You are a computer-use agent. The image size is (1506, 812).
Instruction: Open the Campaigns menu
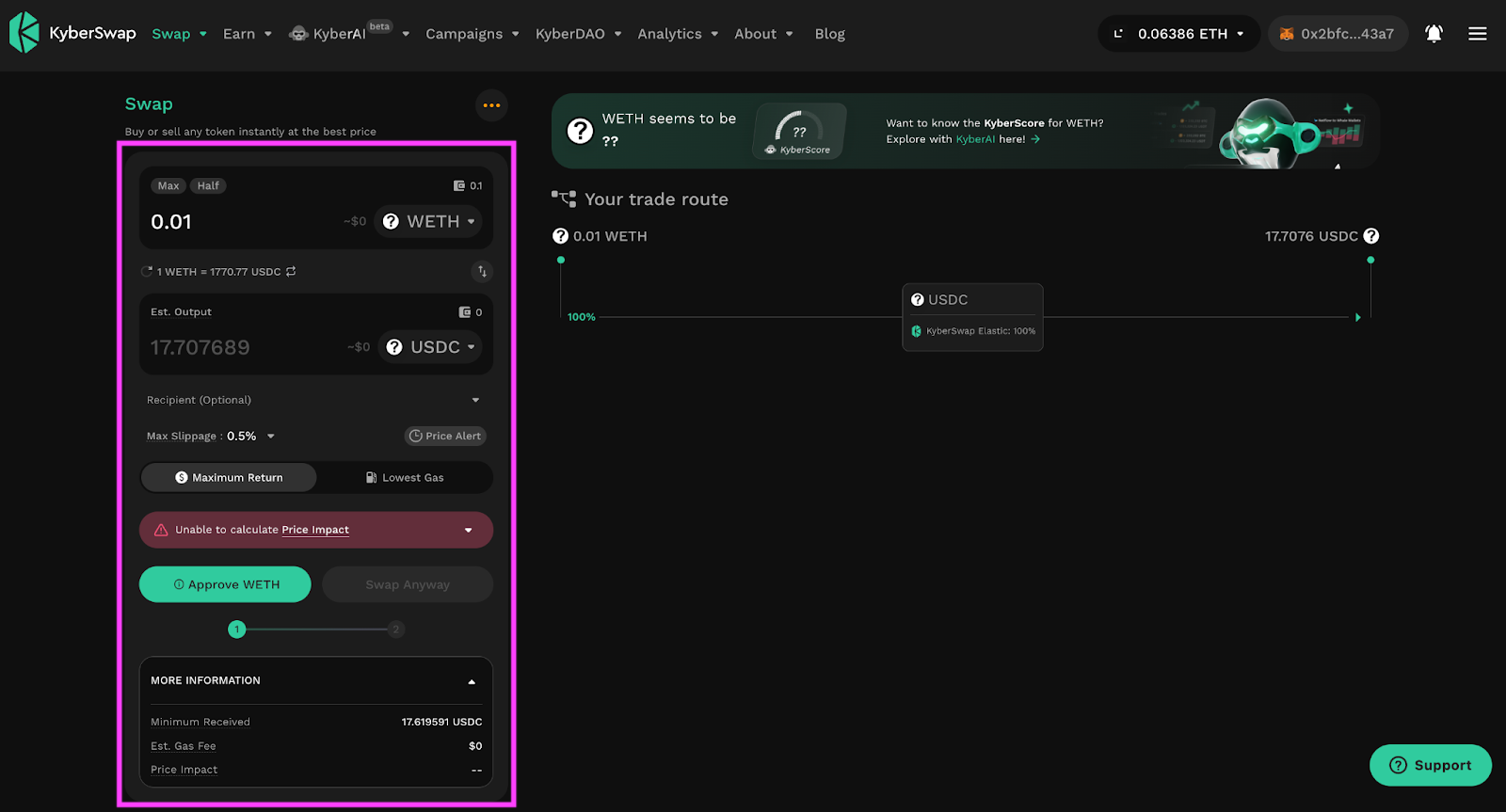click(473, 34)
